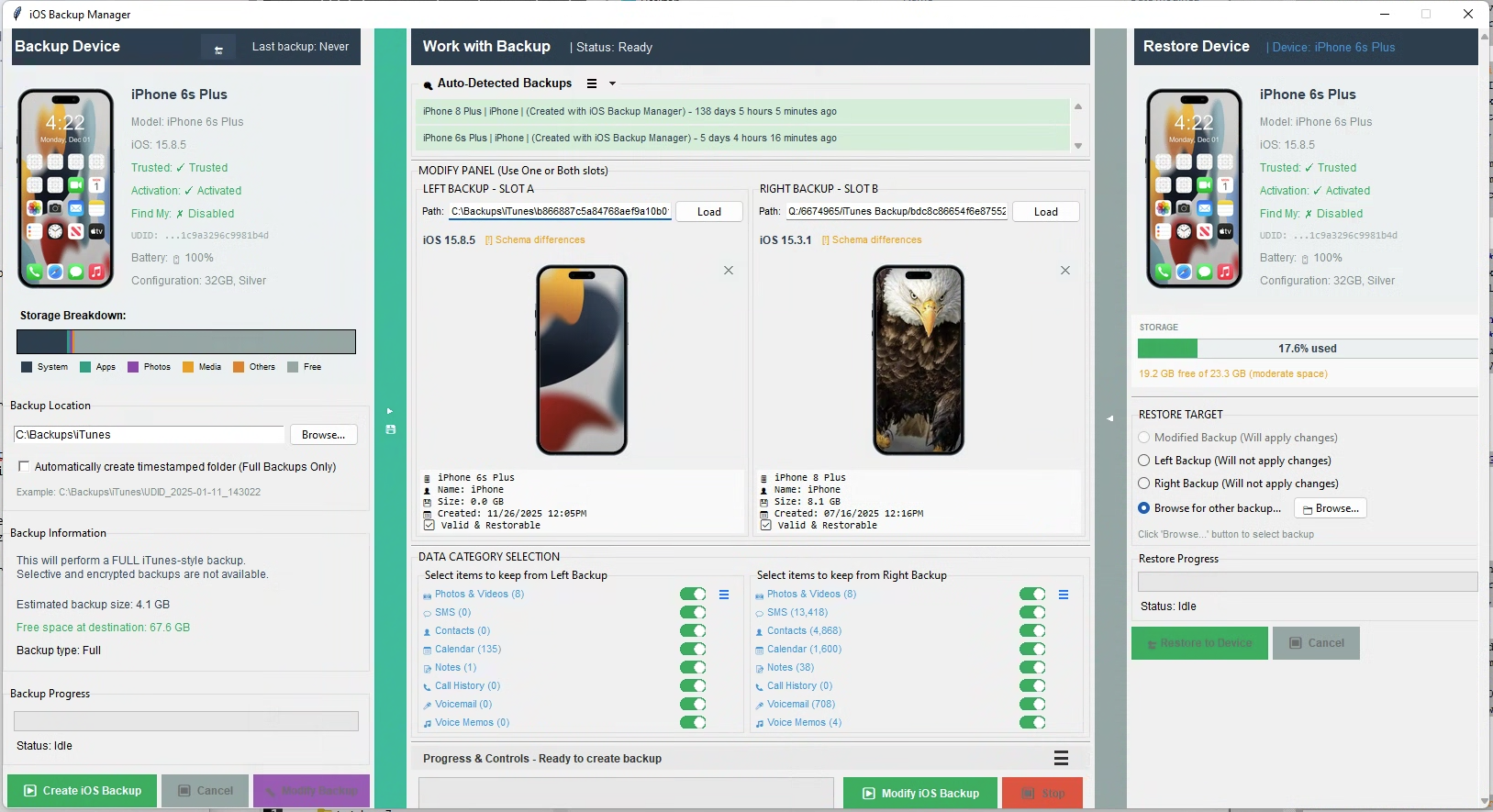Image resolution: width=1493 pixels, height=812 pixels.
Task: Toggle Photos & Videos in Right Backup
Action: tap(1032, 595)
